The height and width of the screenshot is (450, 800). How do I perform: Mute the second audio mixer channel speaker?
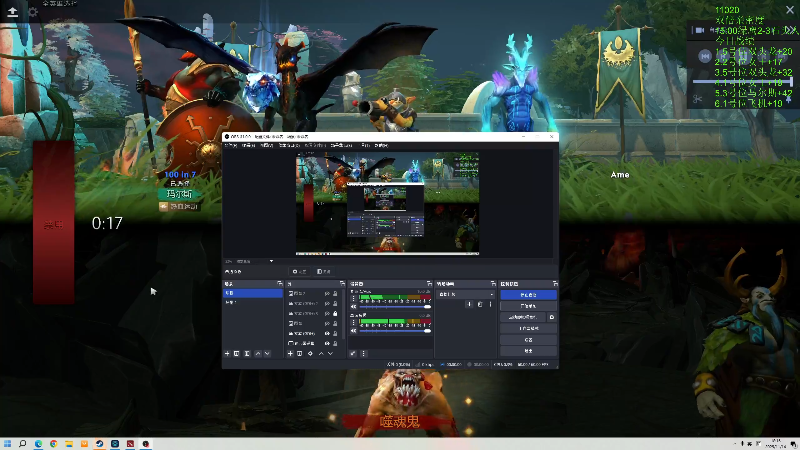tap(354, 331)
